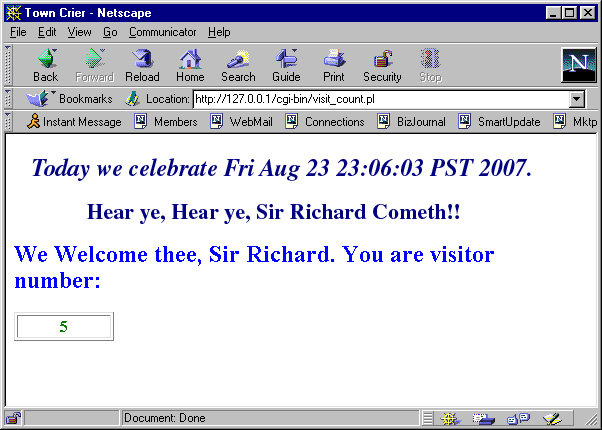Expand the Location history dropdown arrow
The image size is (602, 430).
click(x=577, y=99)
